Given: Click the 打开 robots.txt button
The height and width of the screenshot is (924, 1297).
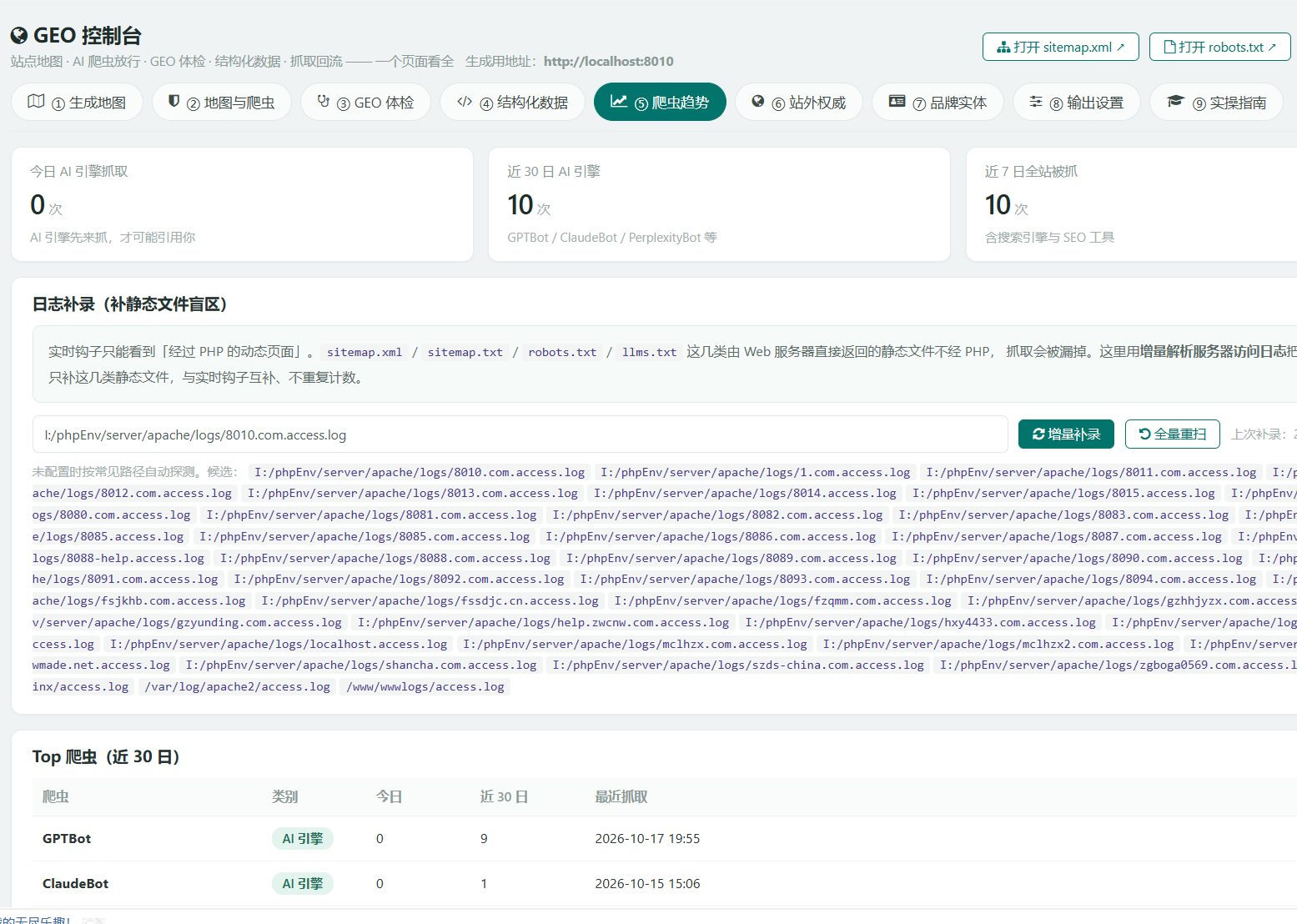Looking at the screenshot, I should coord(1219,47).
